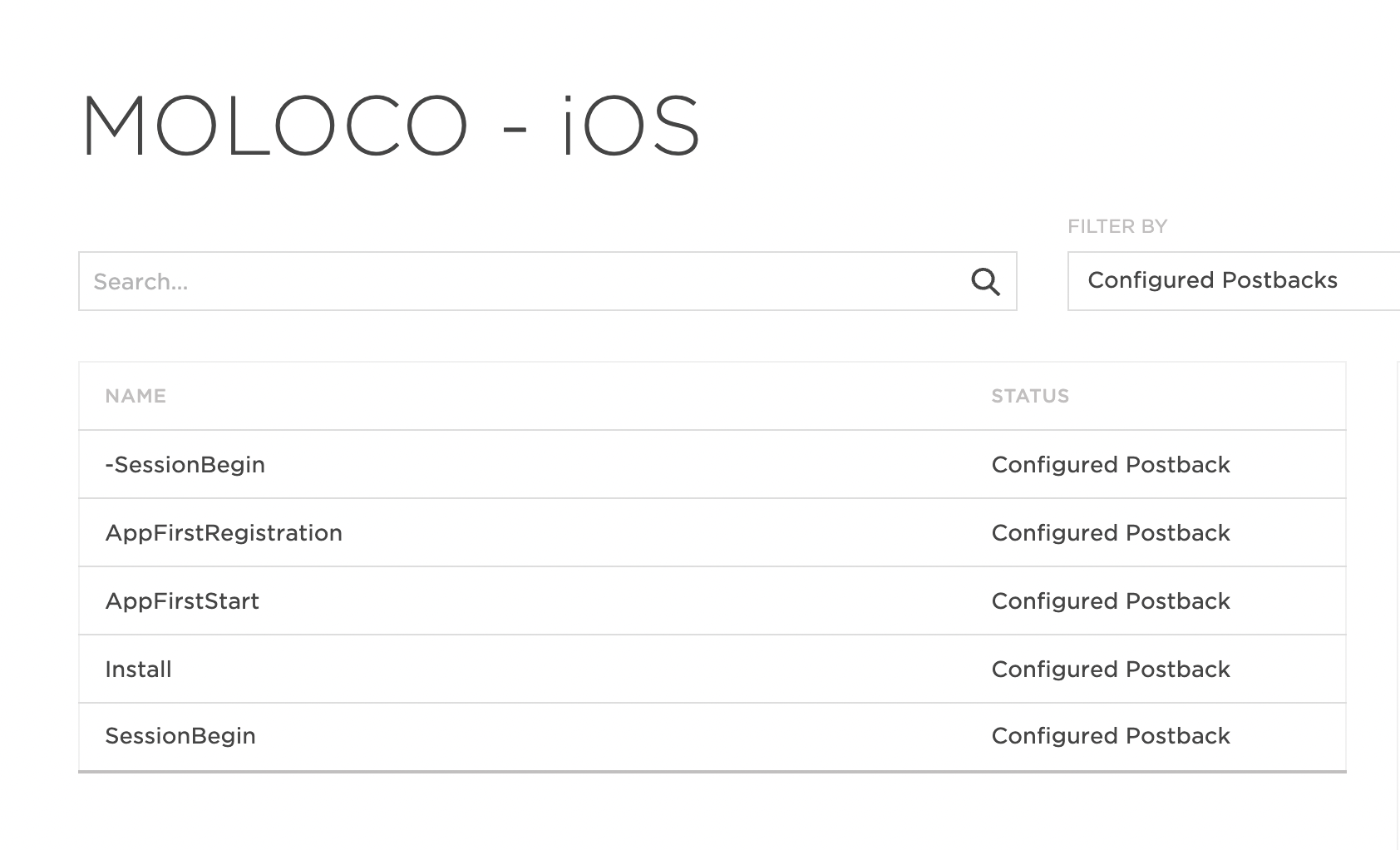
Task: Click the magnifying glass search icon
Action: click(985, 282)
